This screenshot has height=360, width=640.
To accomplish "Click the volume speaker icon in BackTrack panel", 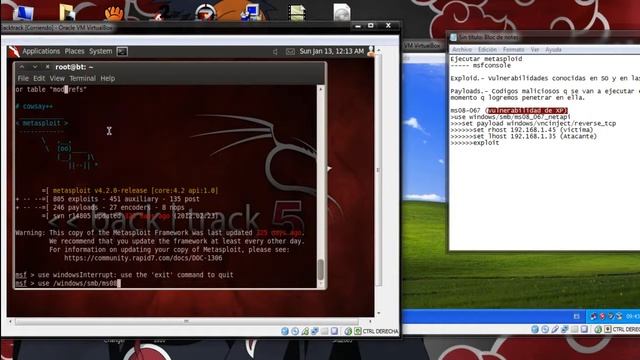I will [x=275, y=52].
